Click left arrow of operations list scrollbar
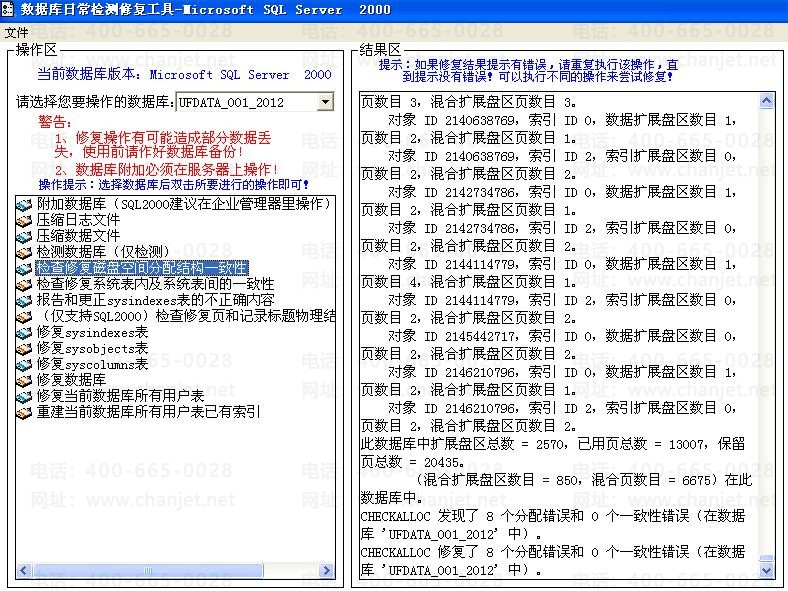 pos(24,570)
